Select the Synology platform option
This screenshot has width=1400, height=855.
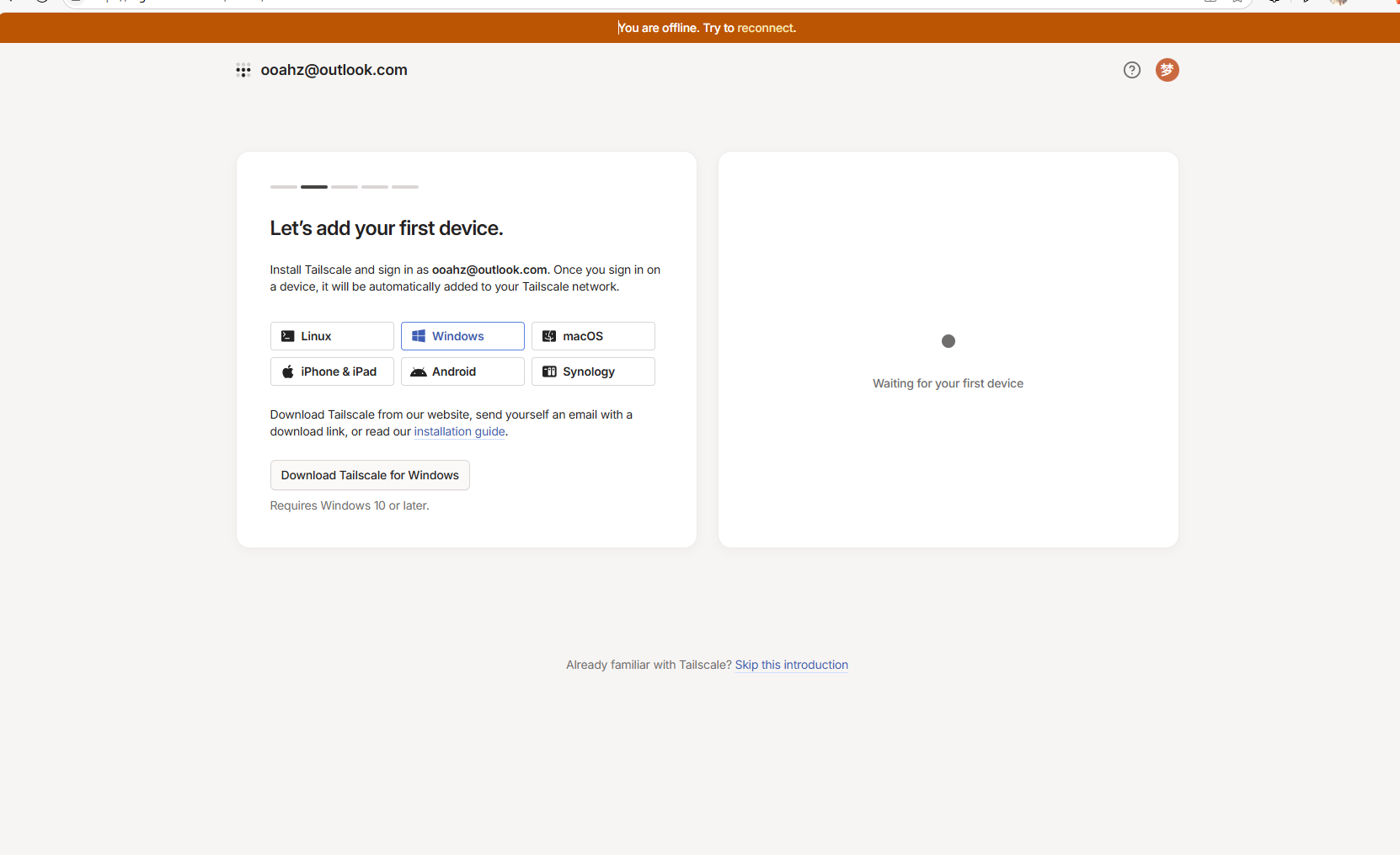tap(593, 371)
